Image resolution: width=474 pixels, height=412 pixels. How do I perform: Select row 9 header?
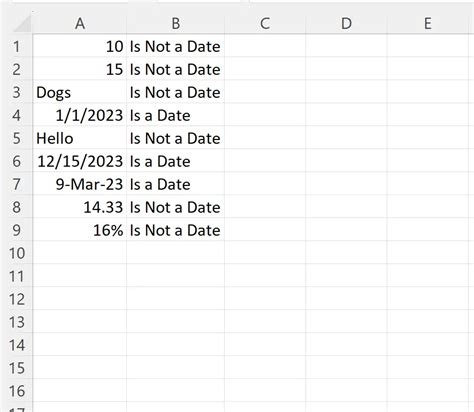tap(17, 230)
